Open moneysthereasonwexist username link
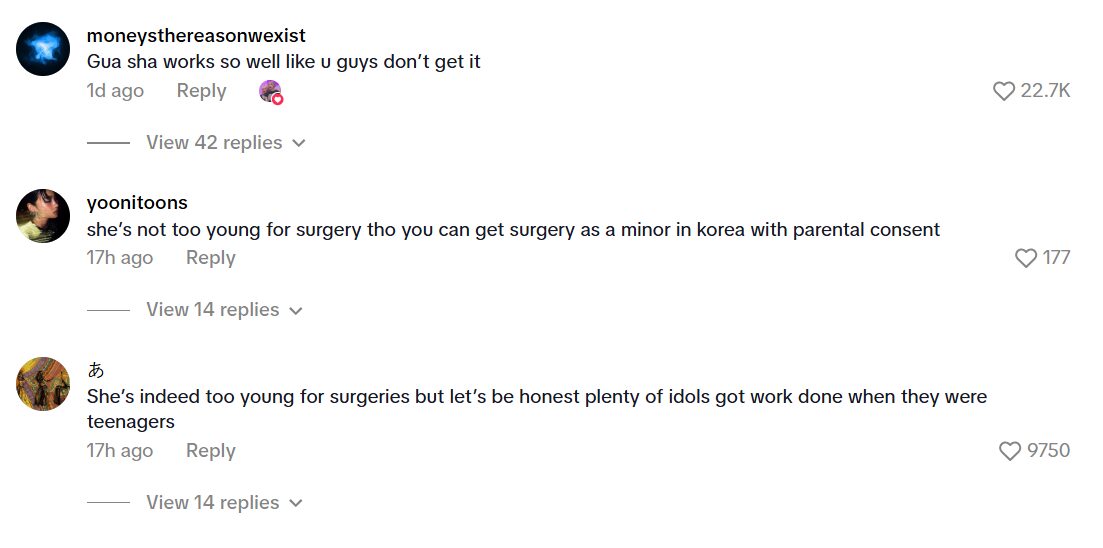The image size is (1103, 548). point(196,36)
